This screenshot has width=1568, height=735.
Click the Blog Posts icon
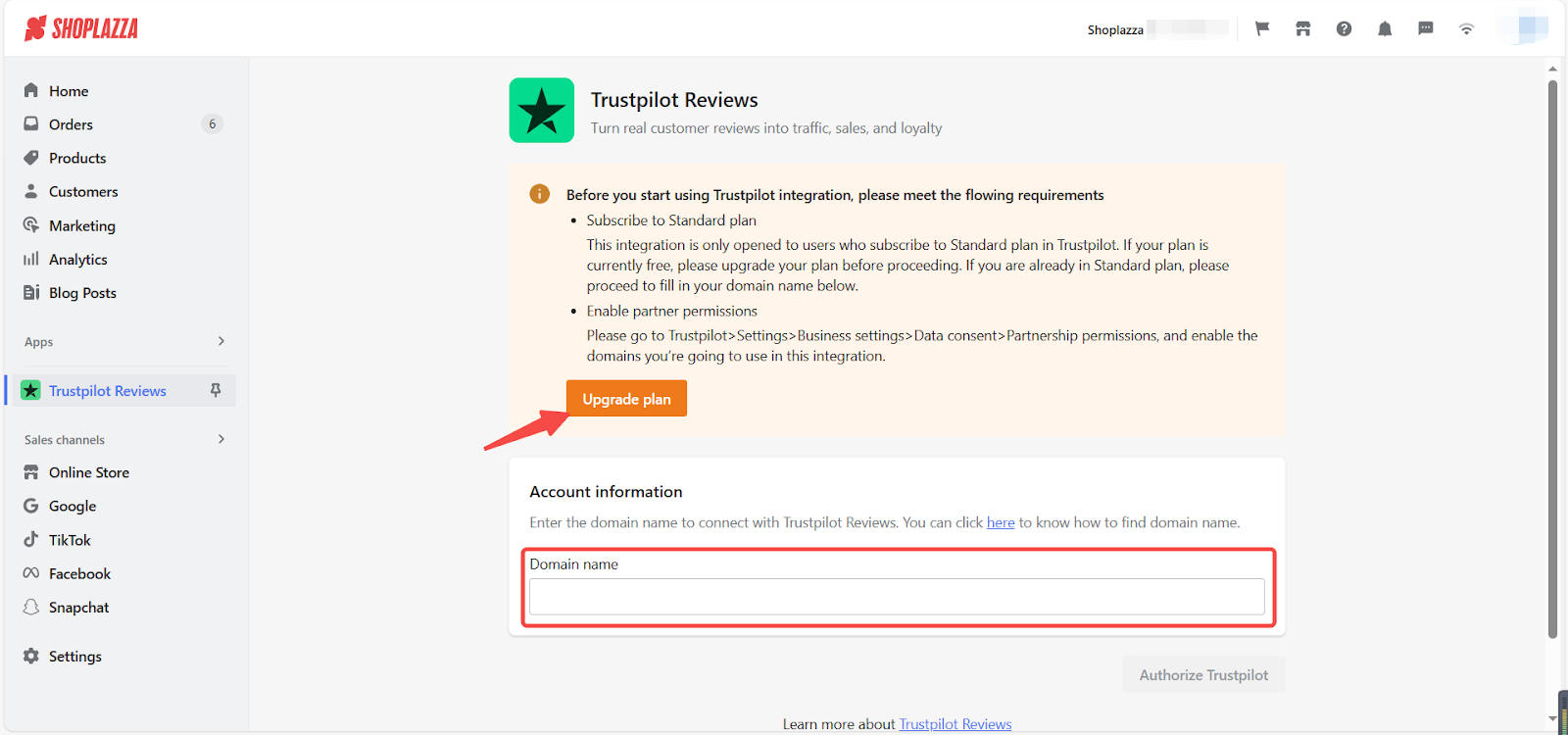(31, 292)
